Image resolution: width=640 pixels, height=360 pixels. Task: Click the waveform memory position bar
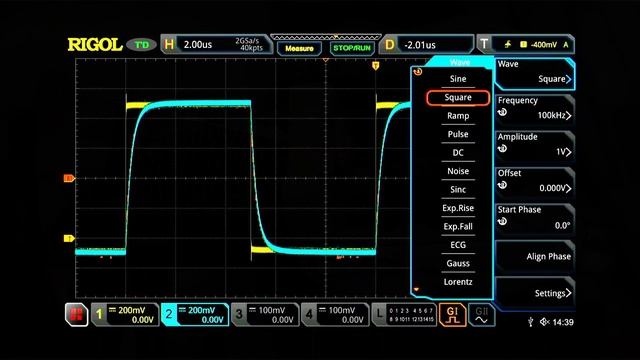326,37
